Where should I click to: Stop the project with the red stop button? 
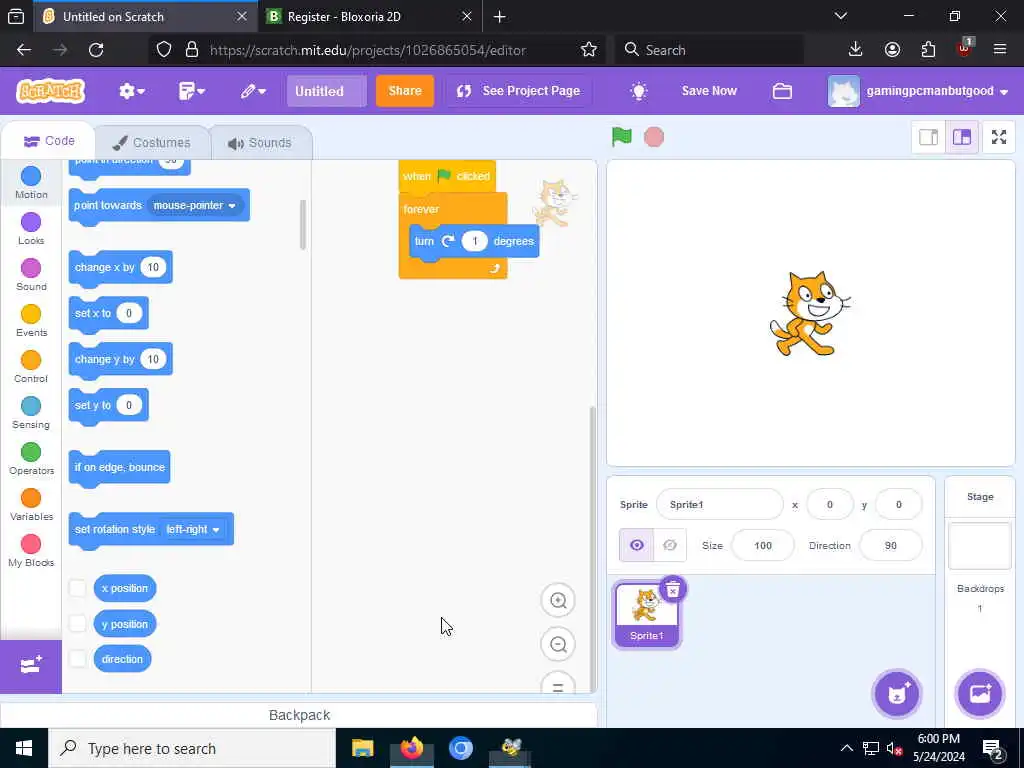click(654, 137)
